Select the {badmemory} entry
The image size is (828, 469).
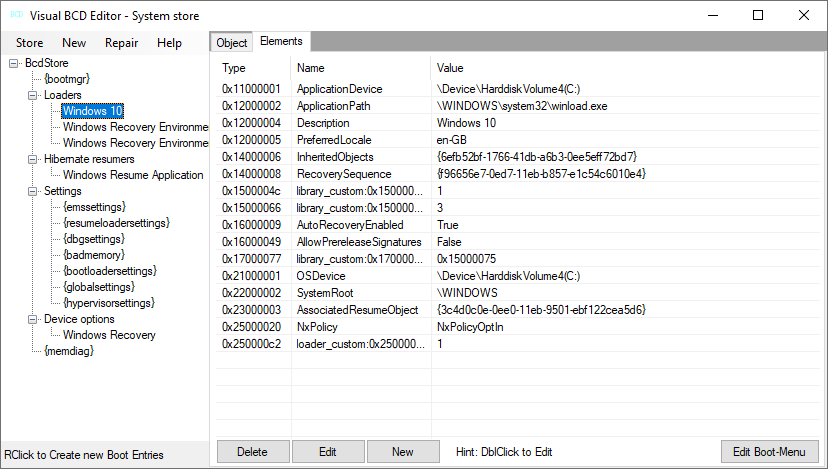click(94, 255)
